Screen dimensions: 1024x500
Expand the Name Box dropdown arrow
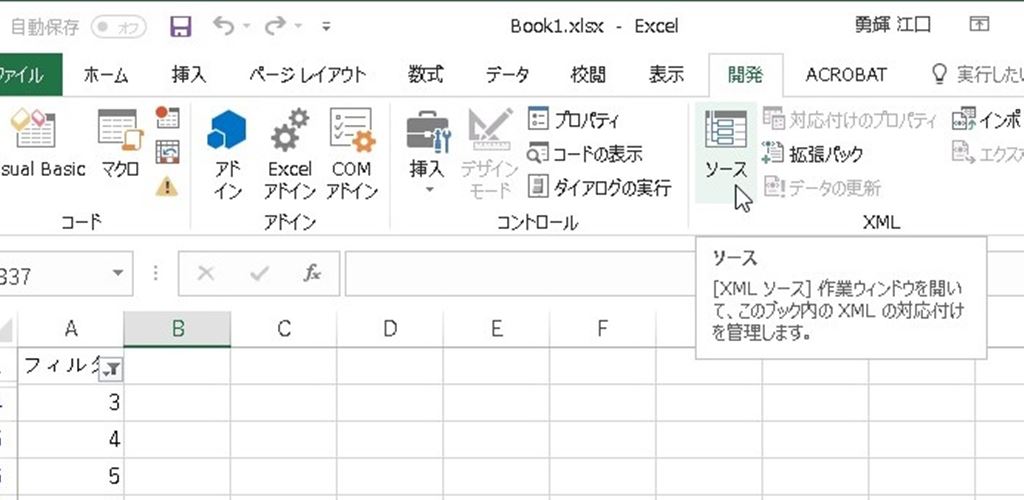(x=118, y=273)
